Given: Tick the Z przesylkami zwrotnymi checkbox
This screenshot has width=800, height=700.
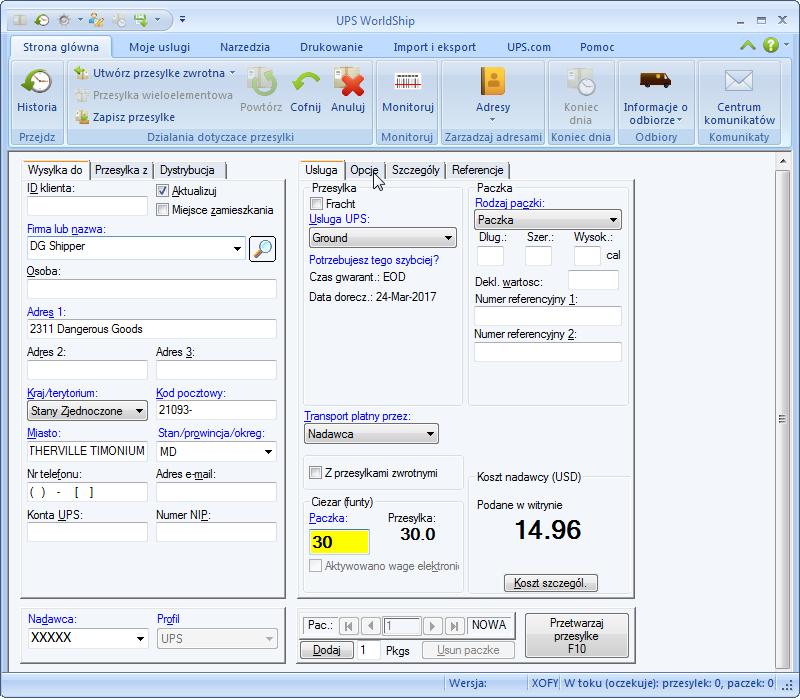Looking at the screenshot, I should coord(315,472).
